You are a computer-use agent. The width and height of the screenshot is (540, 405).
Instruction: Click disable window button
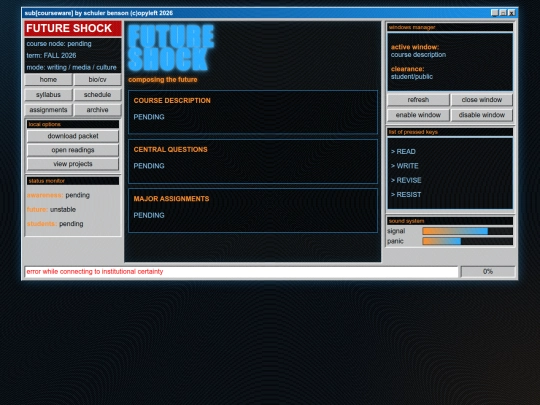coord(482,115)
